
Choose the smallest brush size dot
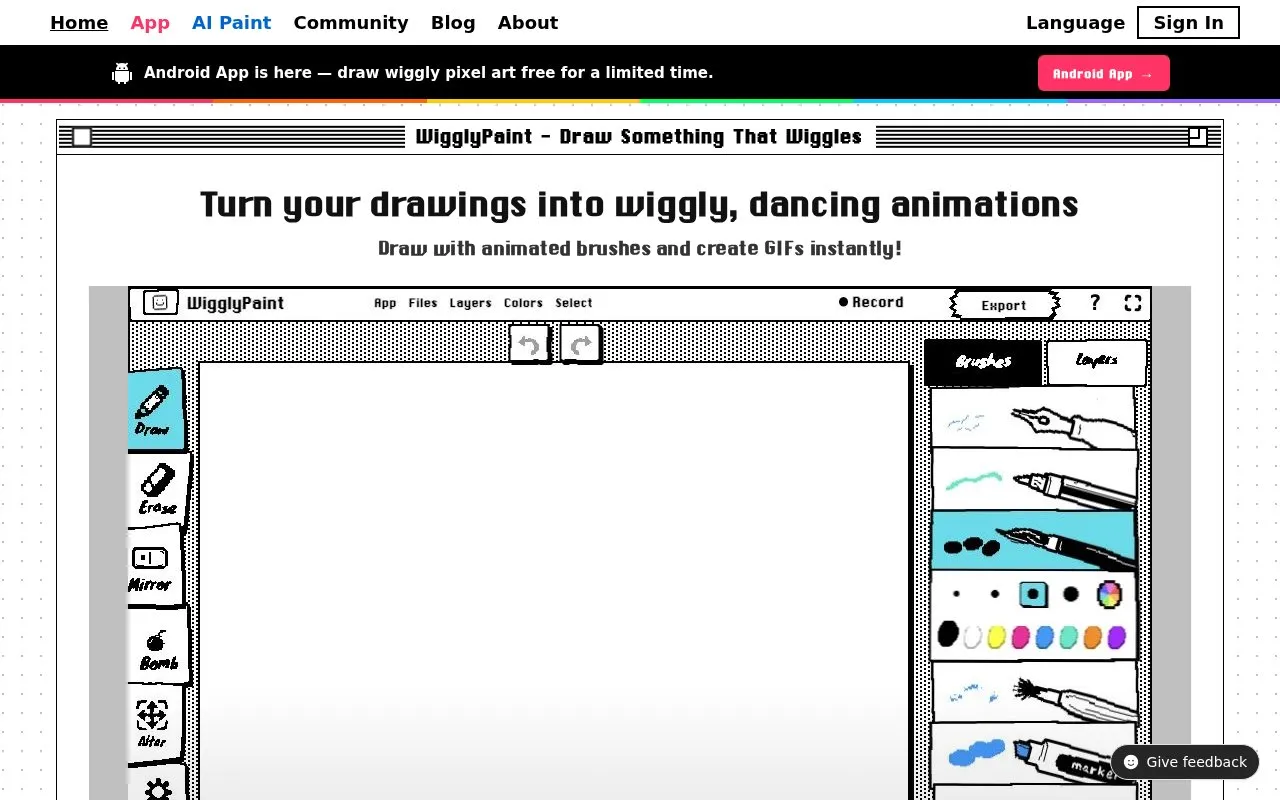tap(957, 594)
